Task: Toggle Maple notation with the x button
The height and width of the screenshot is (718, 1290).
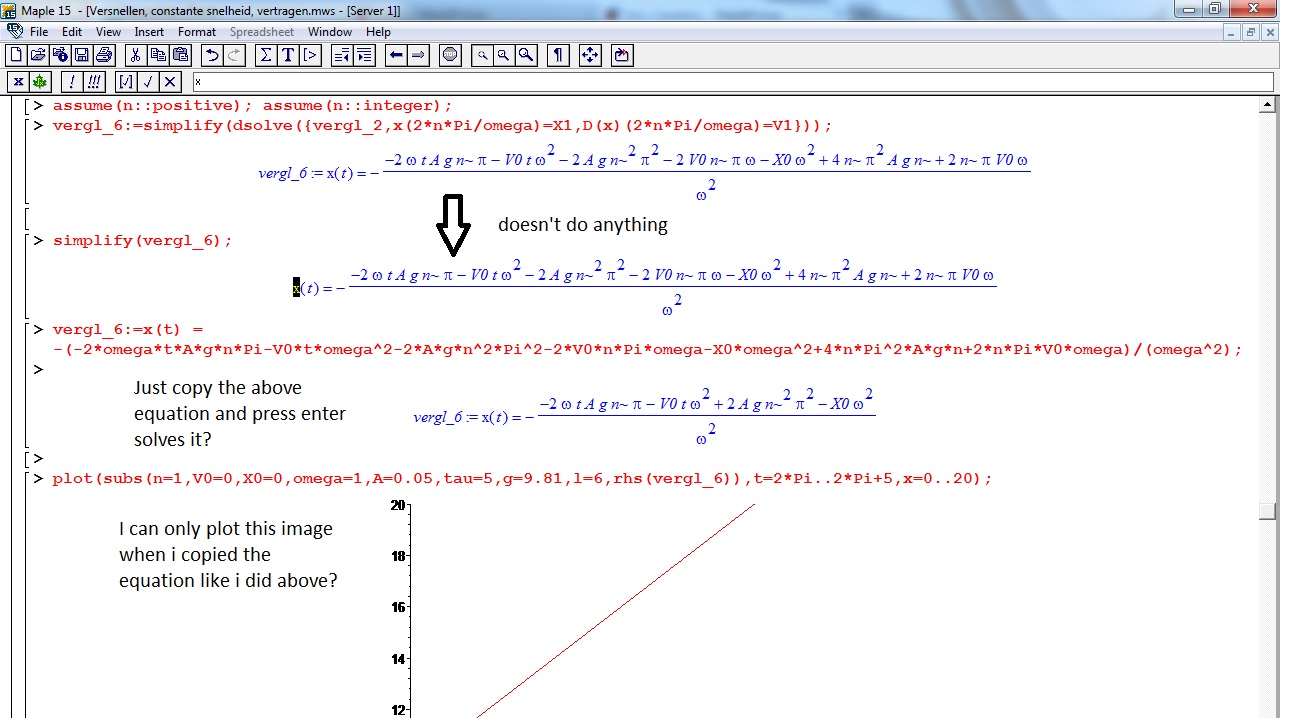Action: [x=18, y=82]
